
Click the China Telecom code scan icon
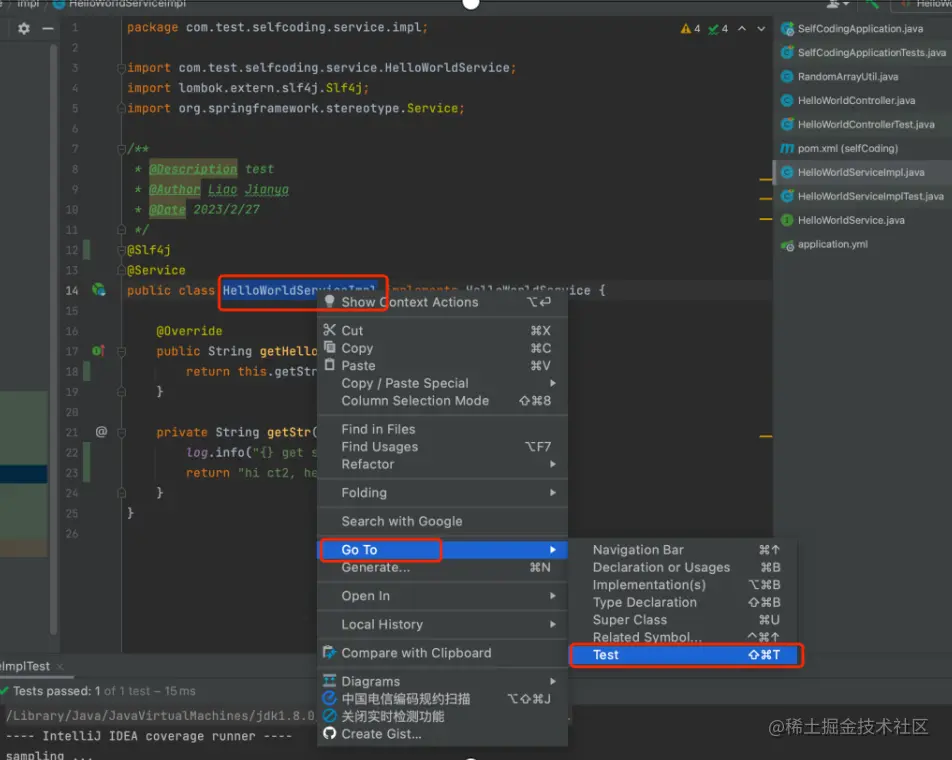330,699
